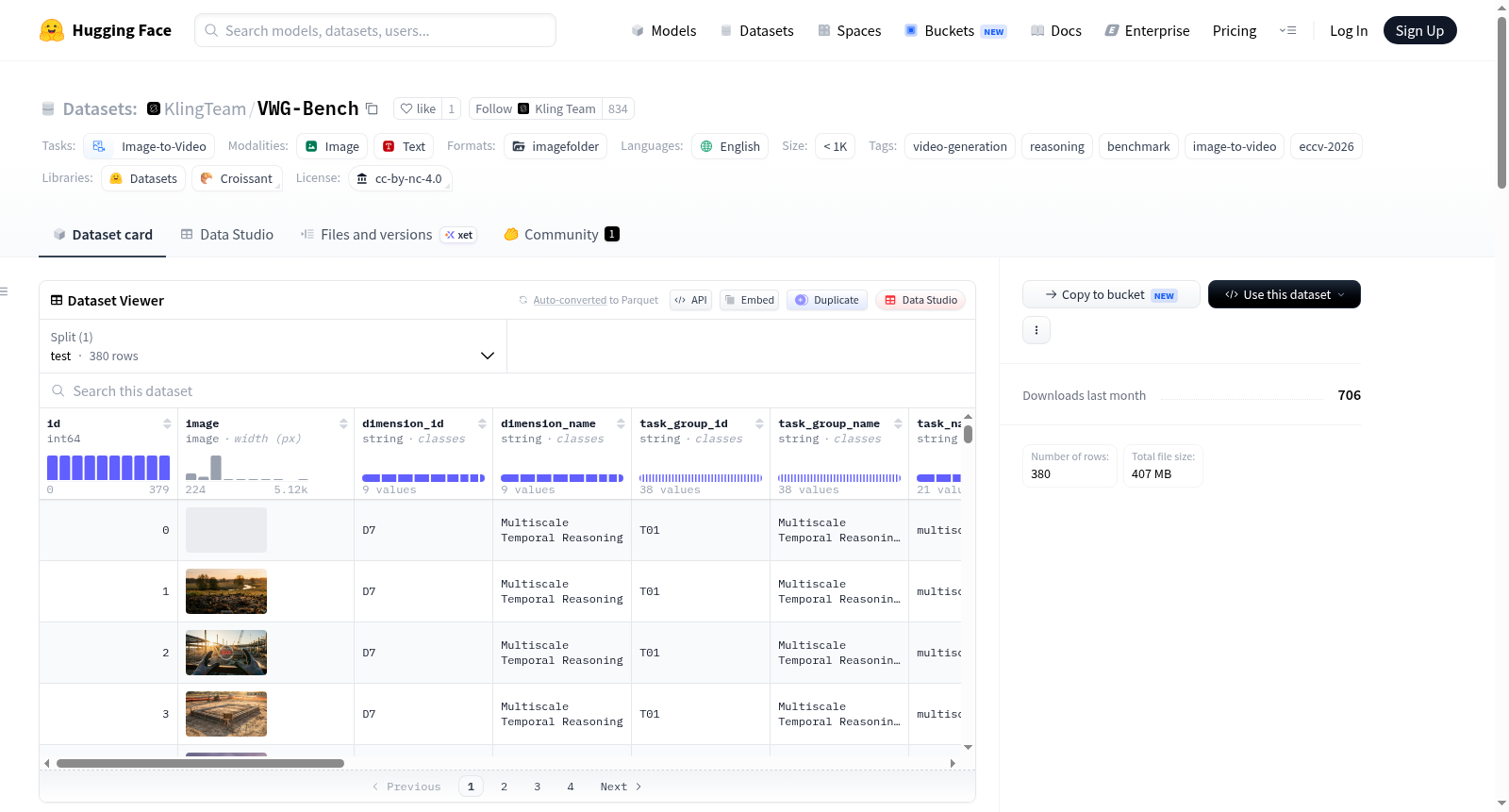Open the three-dot more options button

(1036, 330)
